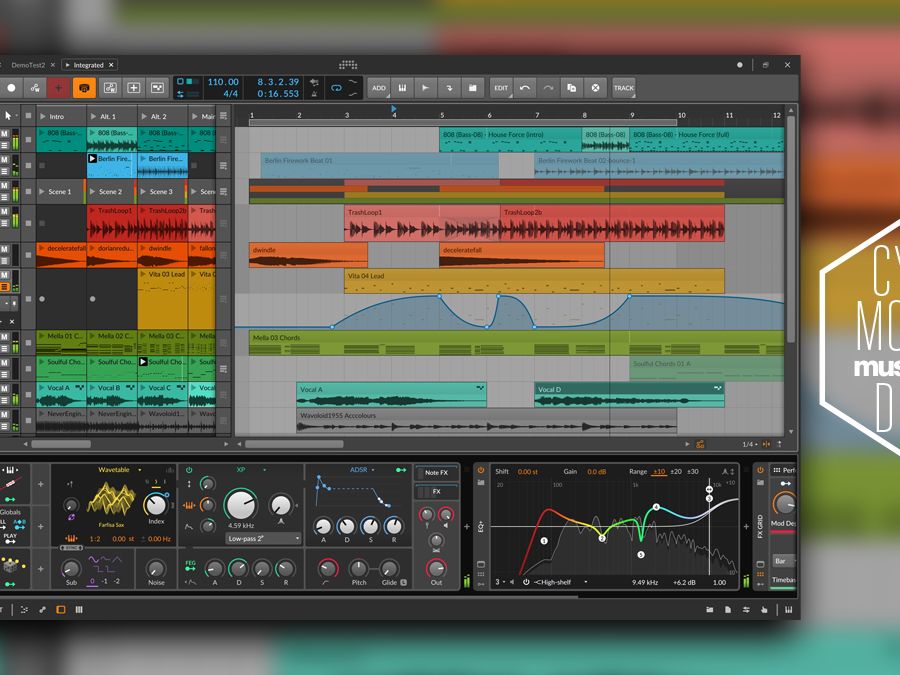Open the ADD menu in toolbar
This screenshot has width=900, height=675.
pyautogui.click(x=379, y=88)
